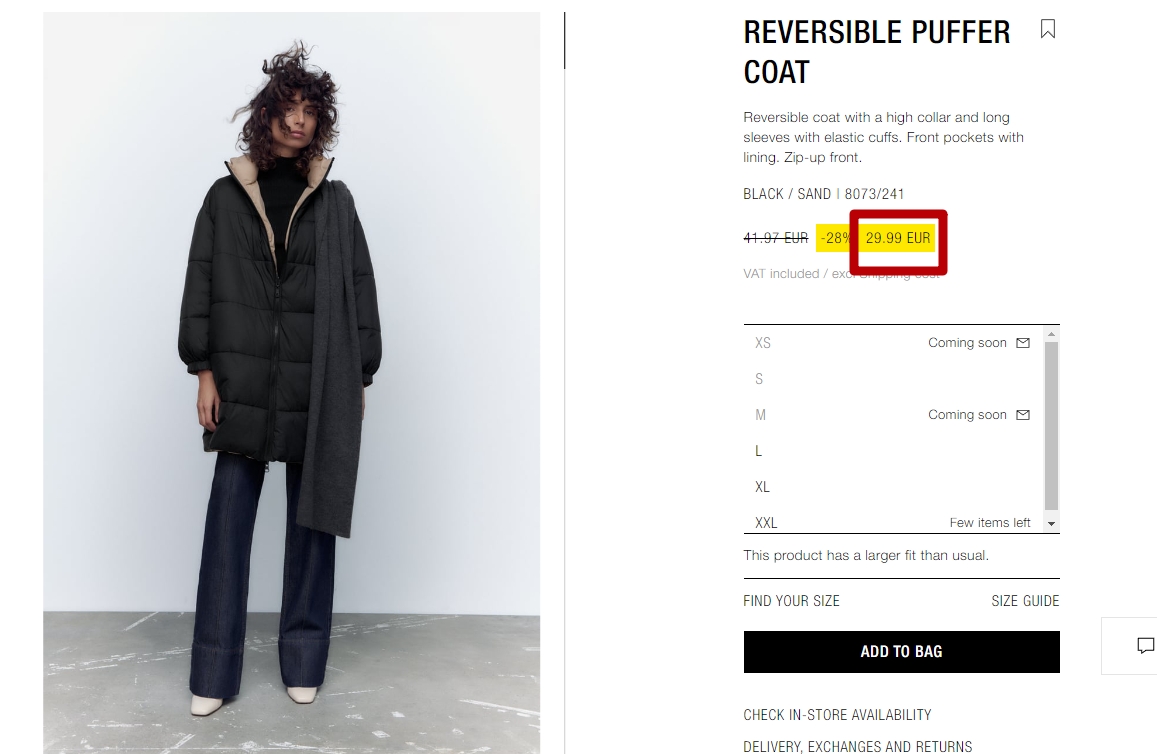Click envelope notify icon for M size
This screenshot has height=754, width=1157.
(x=1023, y=415)
